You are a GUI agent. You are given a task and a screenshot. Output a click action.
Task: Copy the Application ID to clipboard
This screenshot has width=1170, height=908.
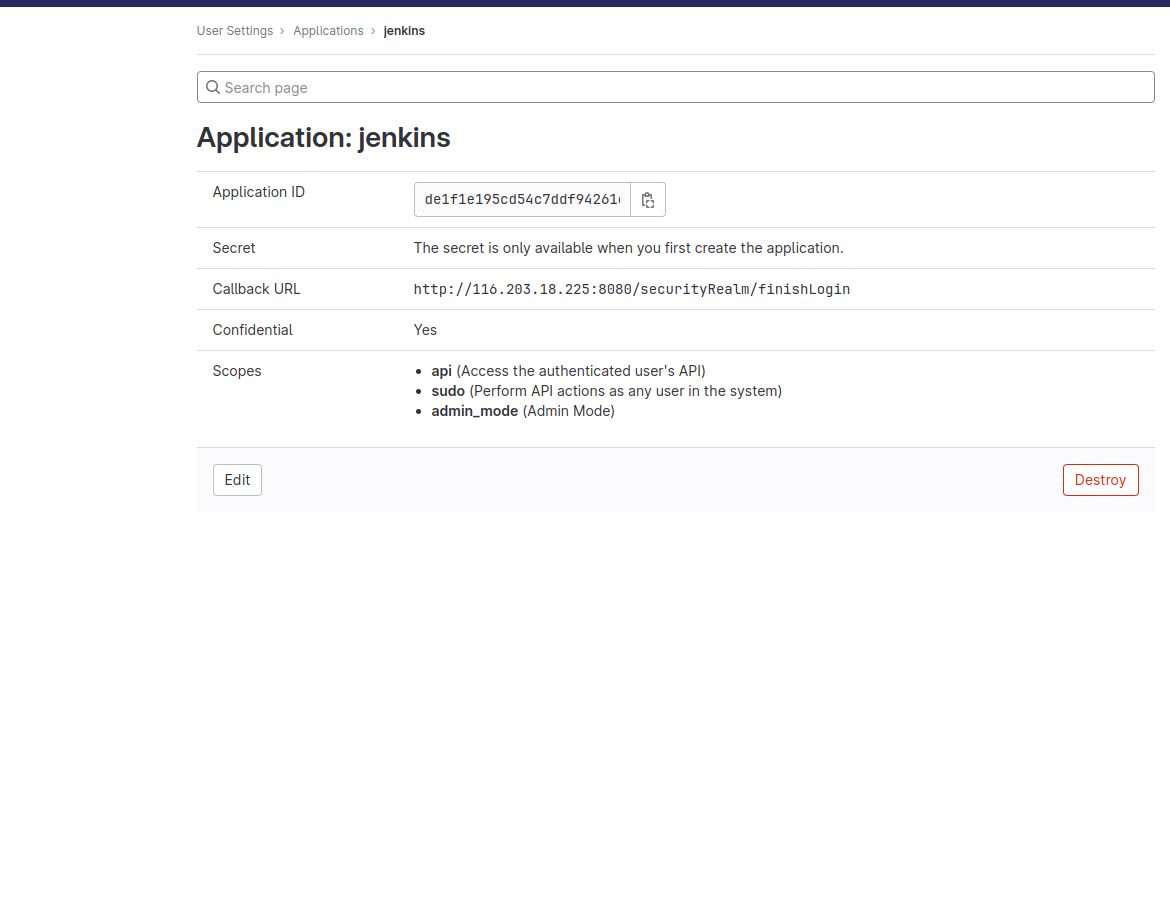pos(648,200)
